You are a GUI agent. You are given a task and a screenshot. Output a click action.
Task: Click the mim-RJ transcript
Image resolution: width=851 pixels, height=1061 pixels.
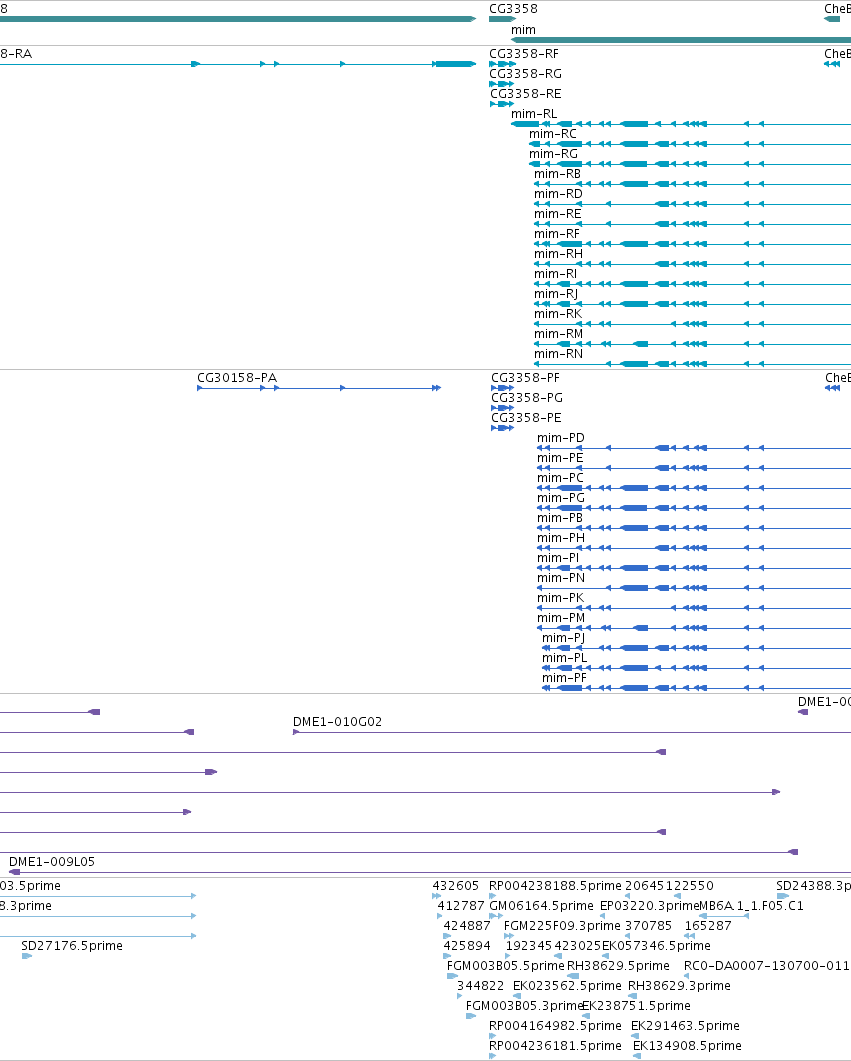click(x=556, y=294)
